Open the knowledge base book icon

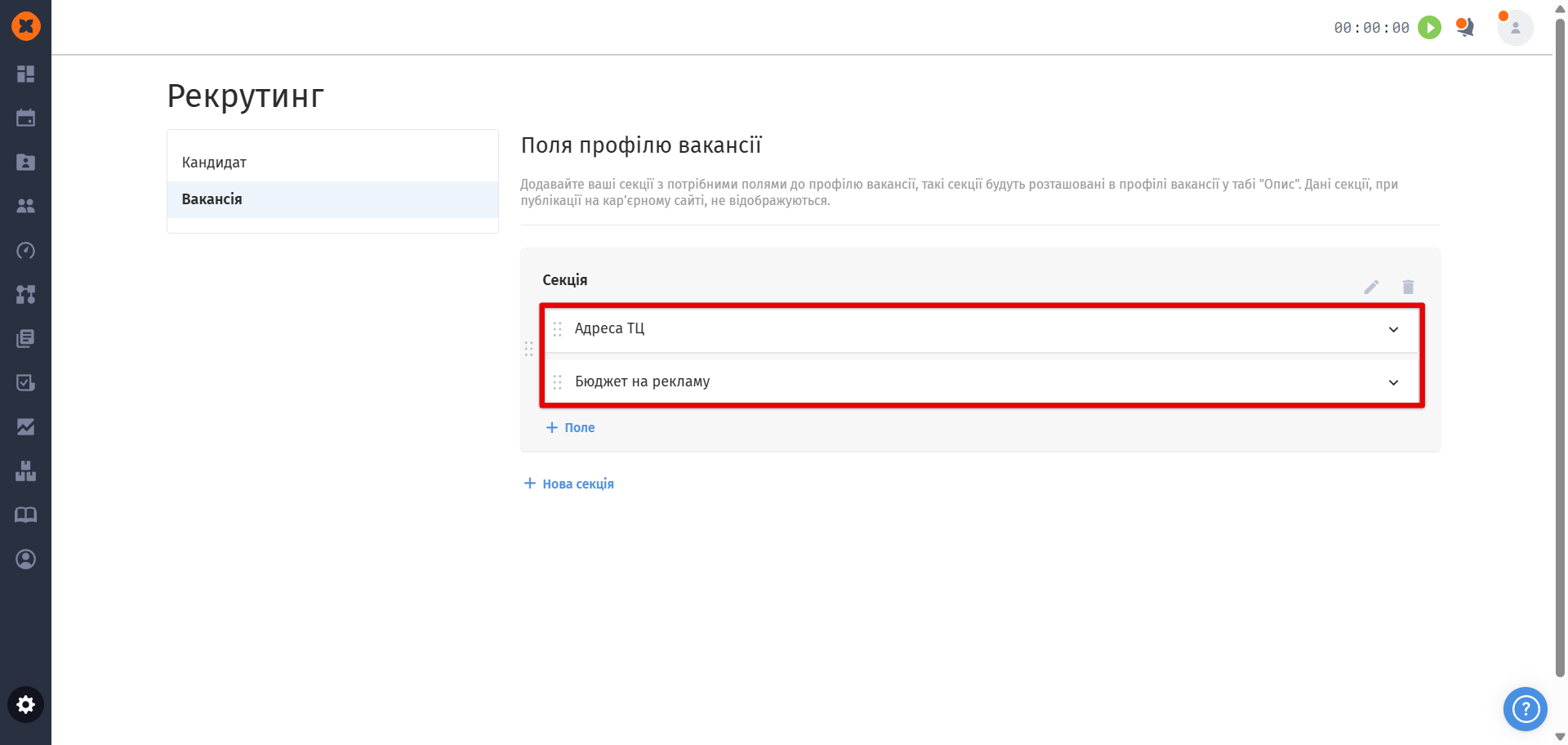pos(25,515)
